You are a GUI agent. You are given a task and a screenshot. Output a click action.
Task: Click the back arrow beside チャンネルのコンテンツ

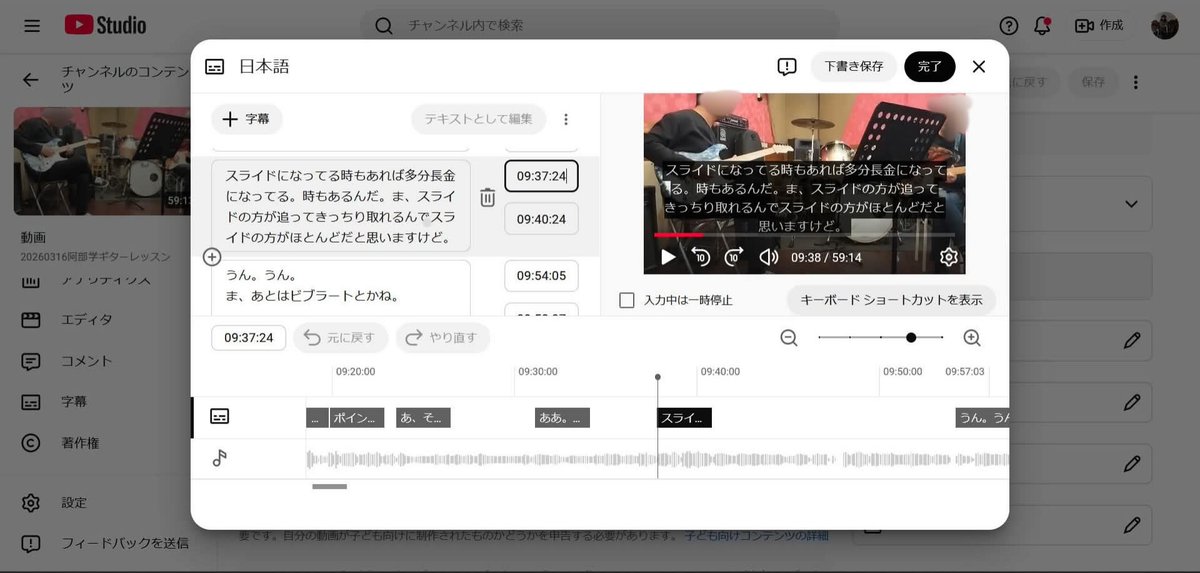point(31,80)
